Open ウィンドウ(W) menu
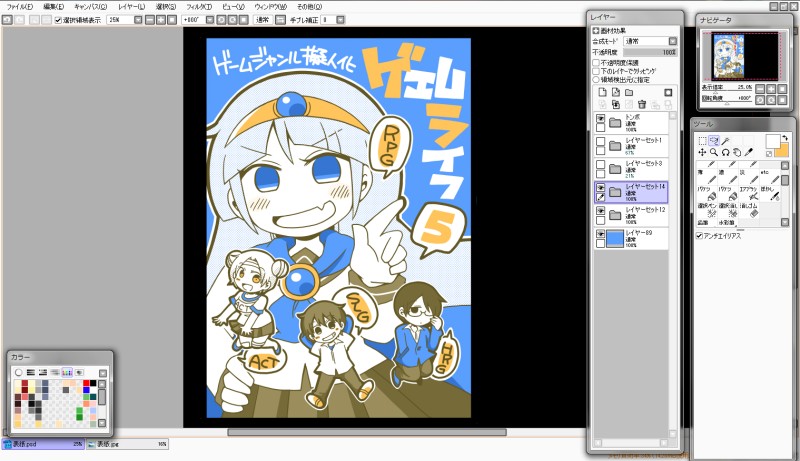 coord(270,7)
